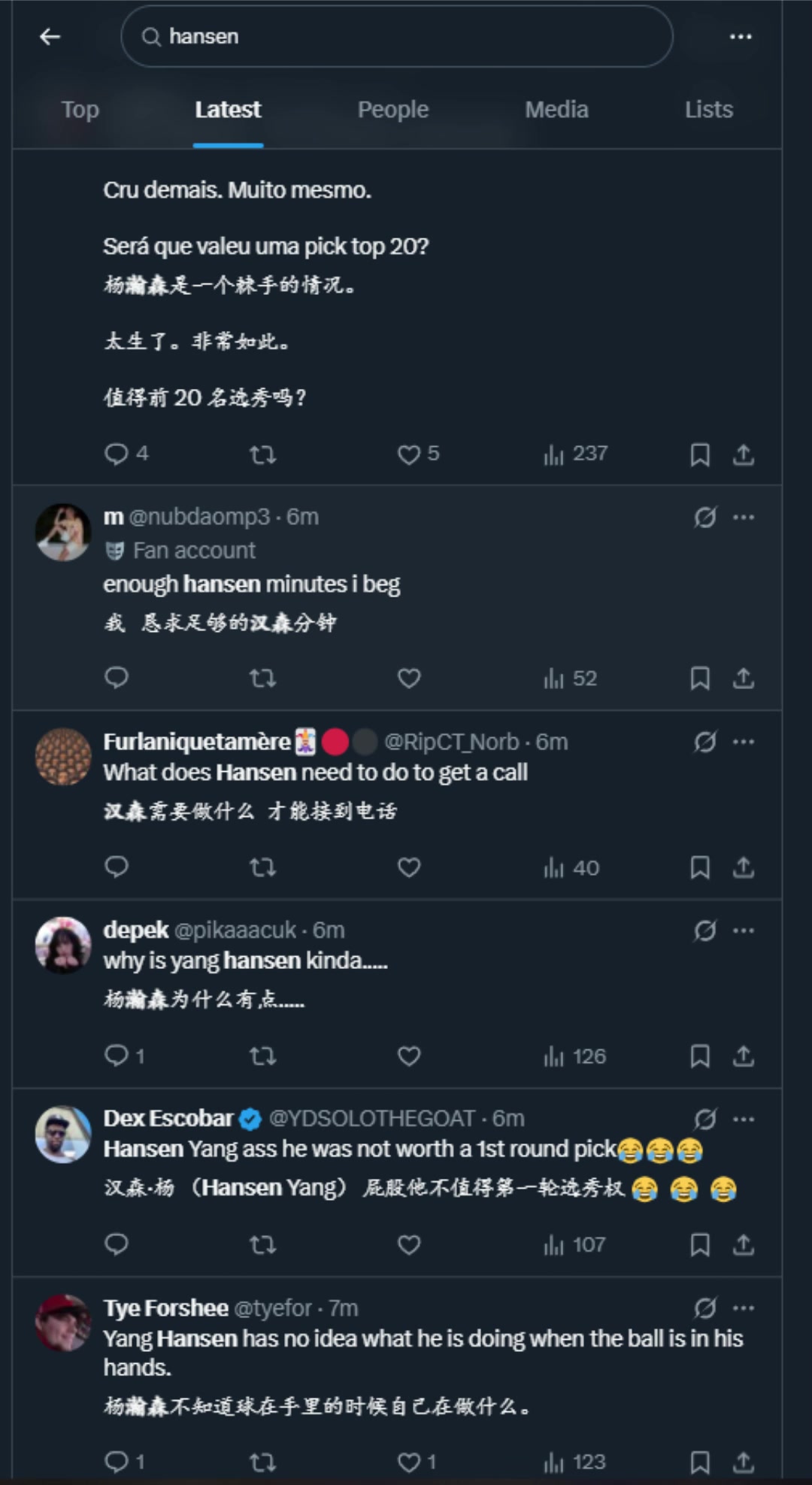The height and width of the screenshot is (1485, 812).
Task: Like the post by m @nubdaomp3
Action: pyautogui.click(x=409, y=678)
